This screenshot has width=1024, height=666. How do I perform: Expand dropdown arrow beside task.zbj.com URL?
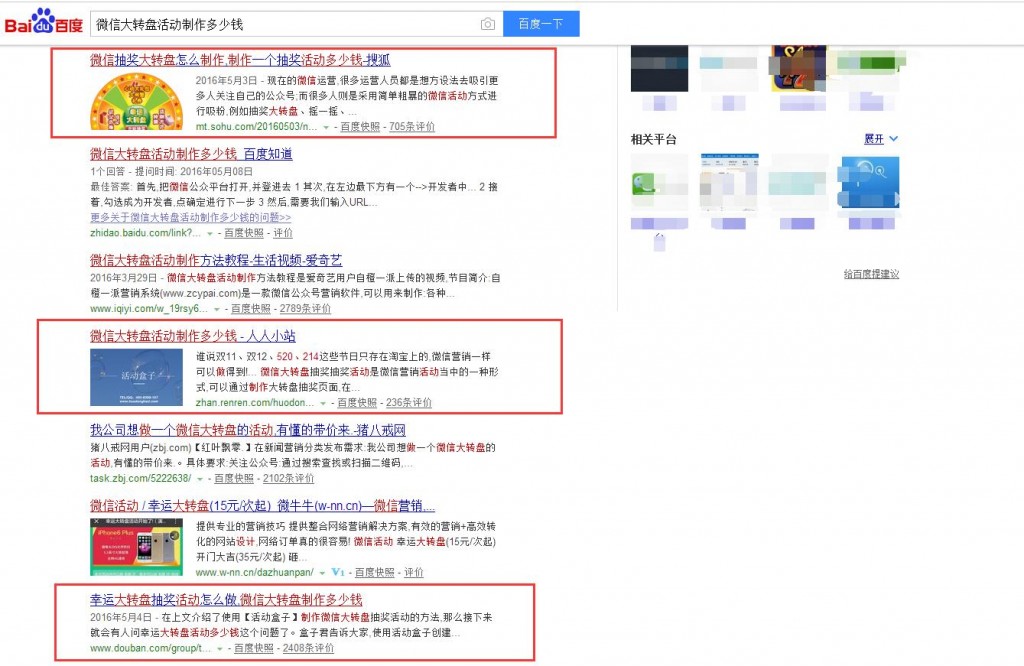click(200, 479)
